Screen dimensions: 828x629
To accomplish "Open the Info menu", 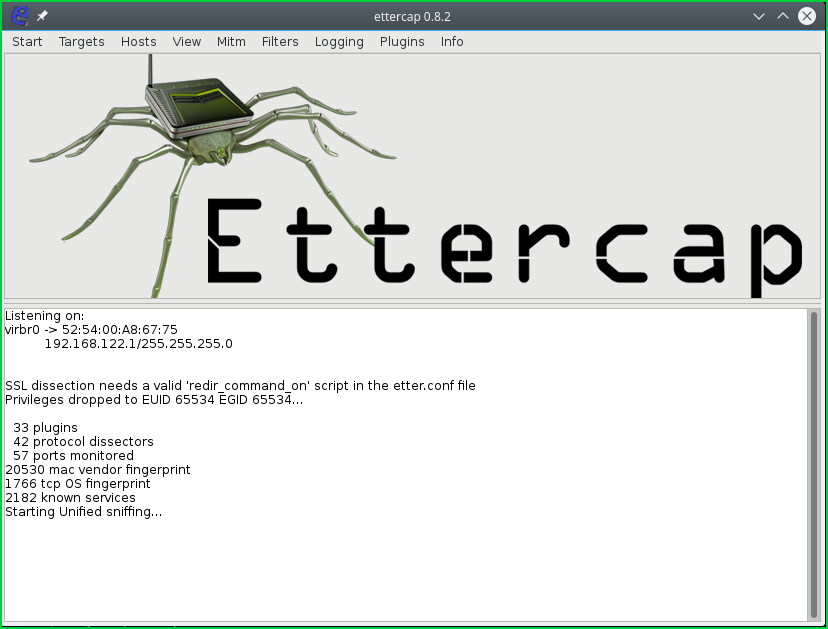I will coord(452,42).
